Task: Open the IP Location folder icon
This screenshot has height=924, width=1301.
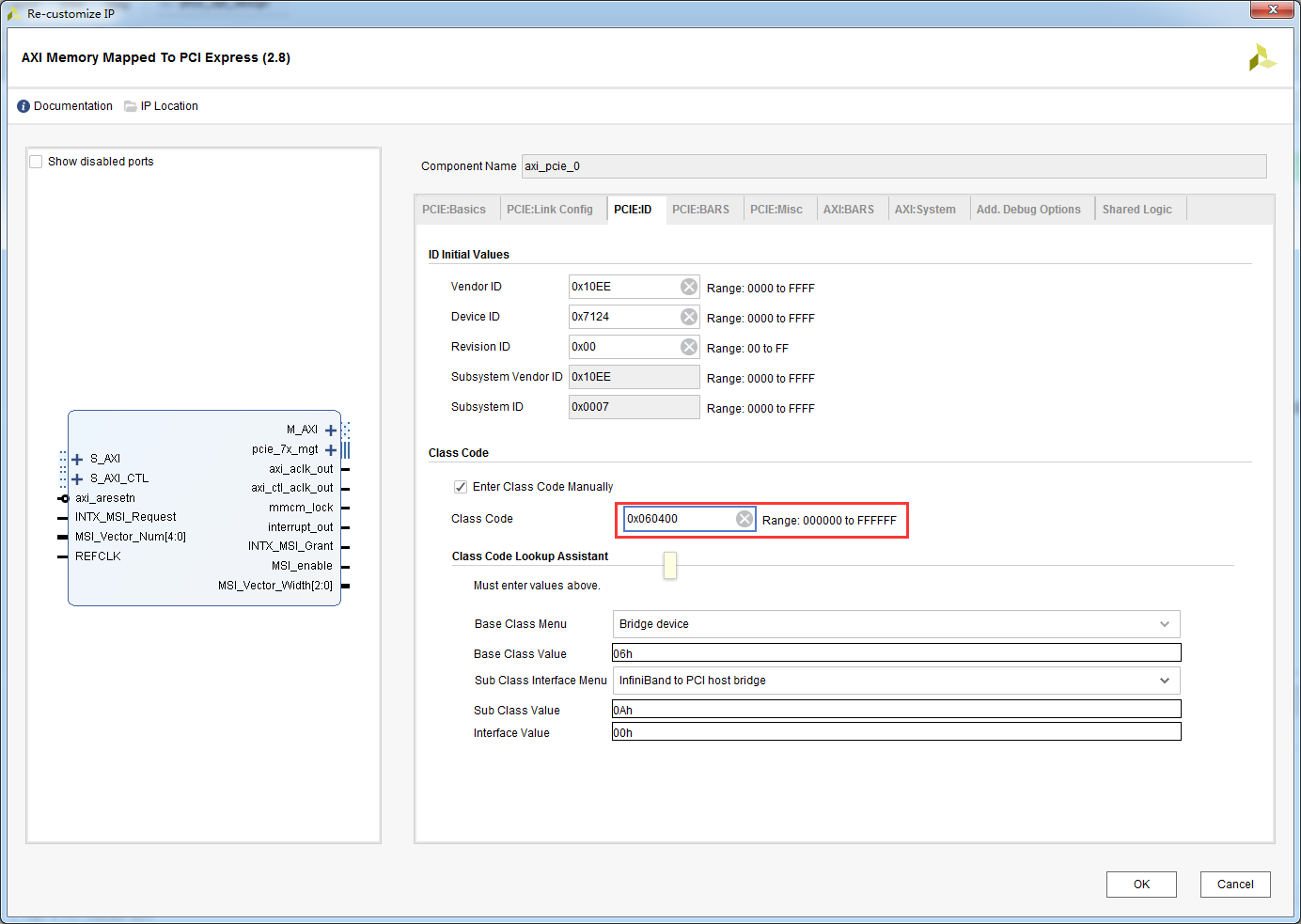Action: [131, 106]
